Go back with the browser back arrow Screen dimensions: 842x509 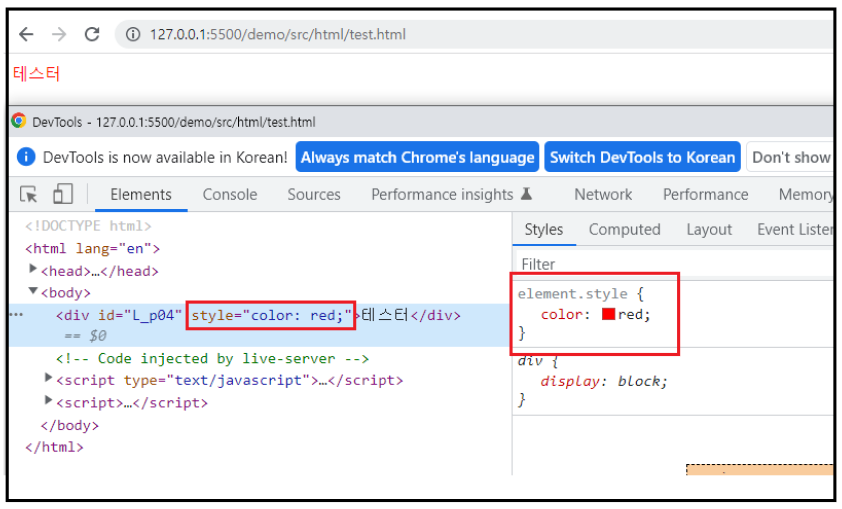pyautogui.click(x=26, y=34)
